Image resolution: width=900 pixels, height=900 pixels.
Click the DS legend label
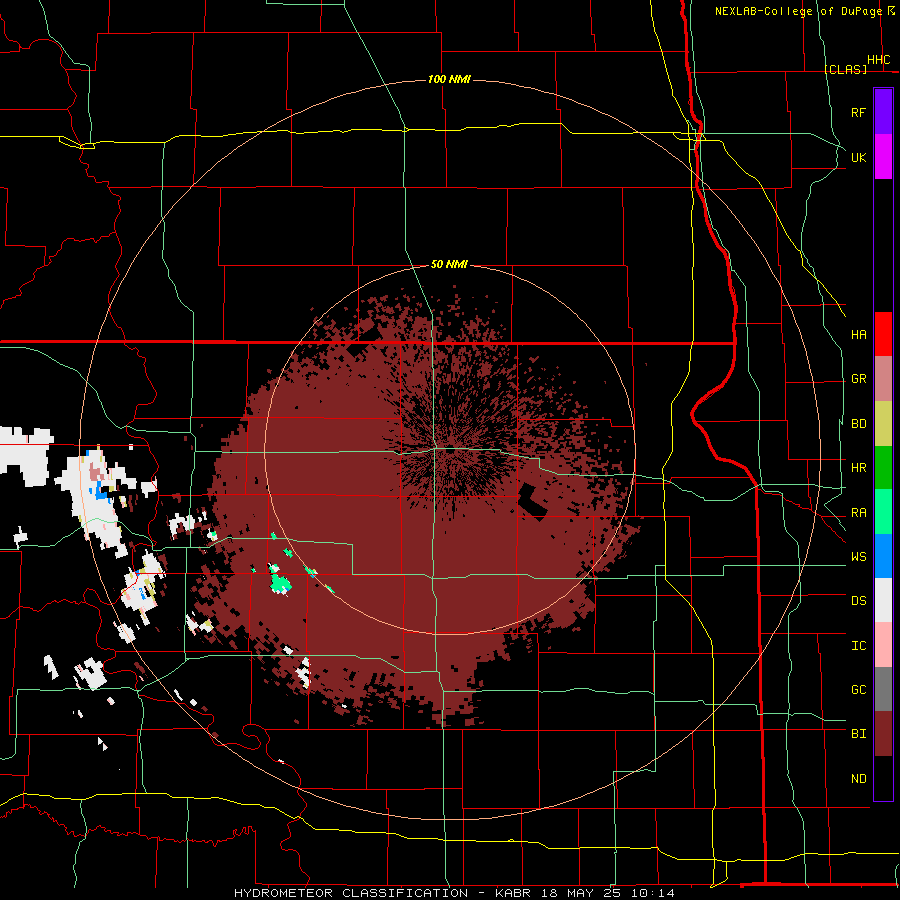[x=858, y=601]
